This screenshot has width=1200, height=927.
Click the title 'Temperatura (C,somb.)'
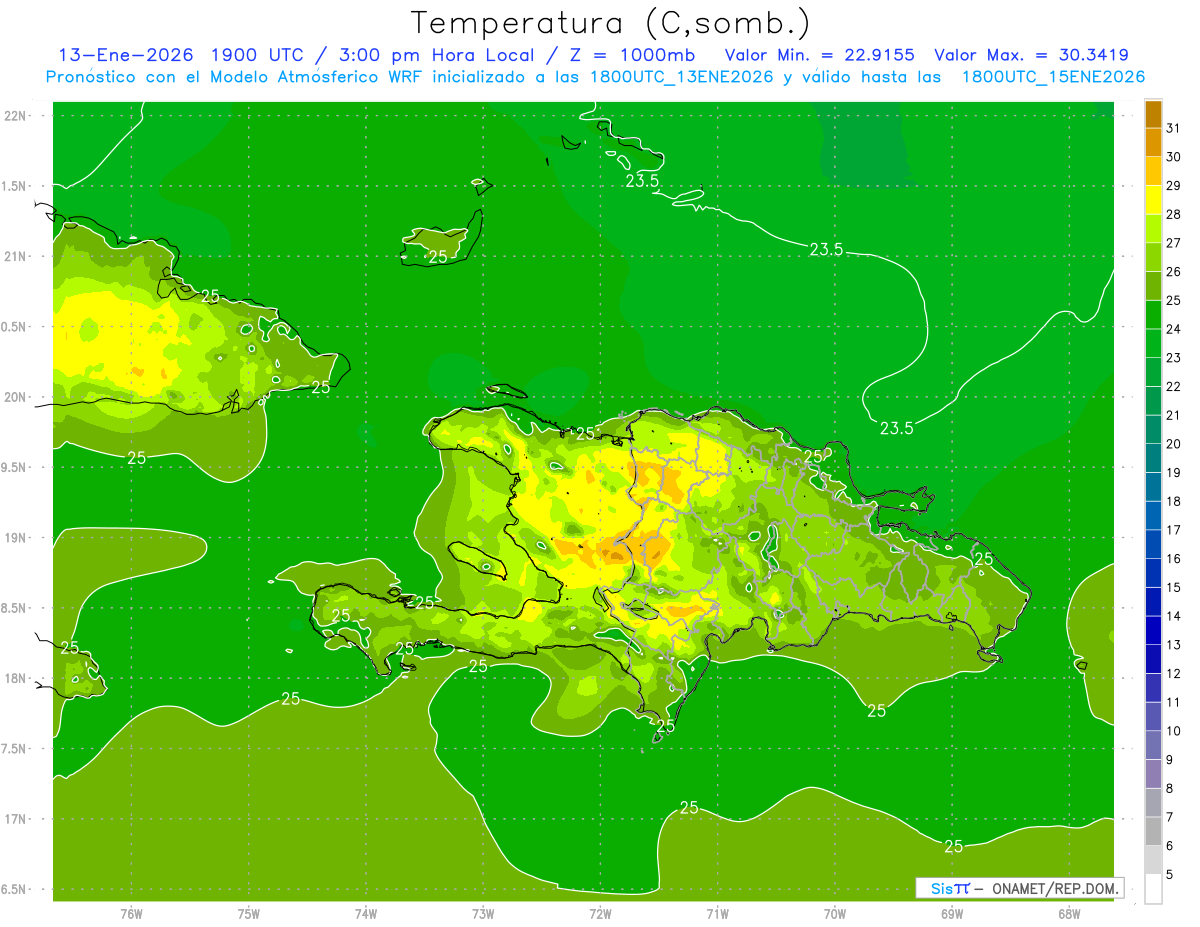[x=611, y=23]
